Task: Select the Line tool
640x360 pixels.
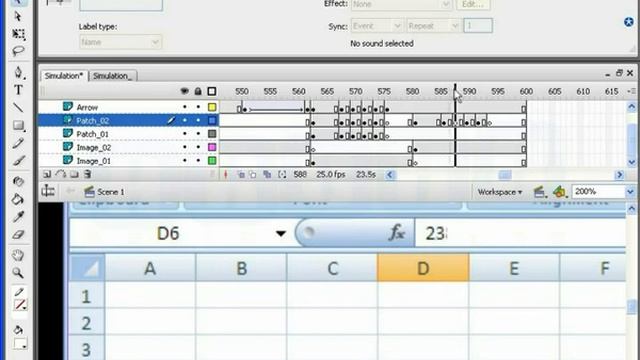Action: pyautogui.click(x=18, y=107)
